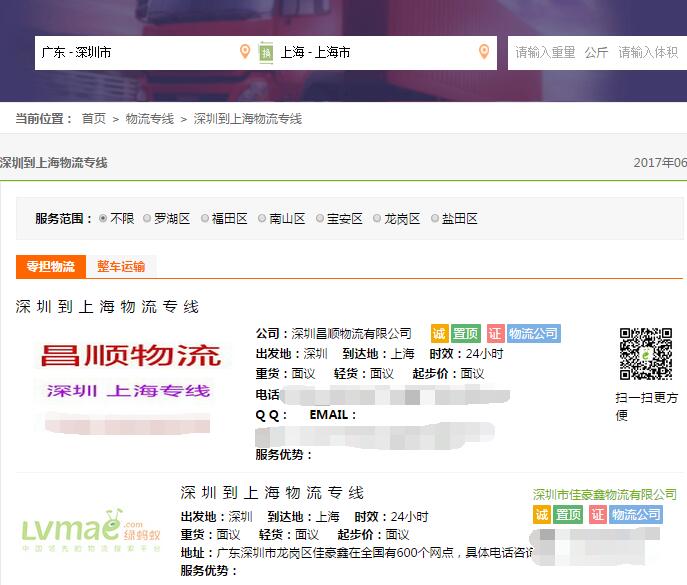The width and height of the screenshot is (687, 585).
Task: Click the weight input 请输入重里
Action: coord(545,53)
